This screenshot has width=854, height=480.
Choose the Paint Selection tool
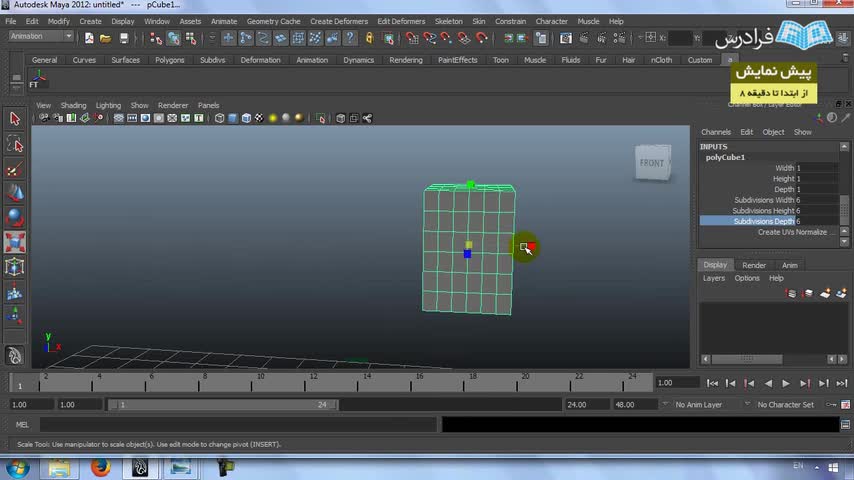(x=15, y=168)
